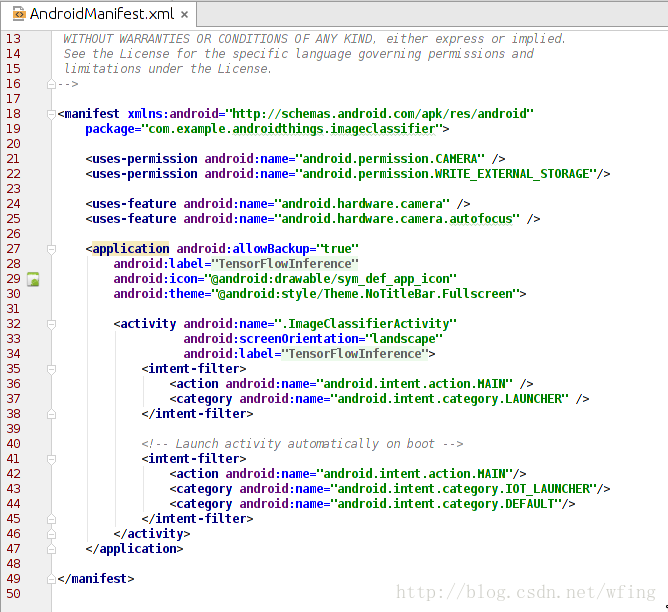Click fold end marker at line 46
The height and width of the screenshot is (612, 668).
click(x=52, y=534)
